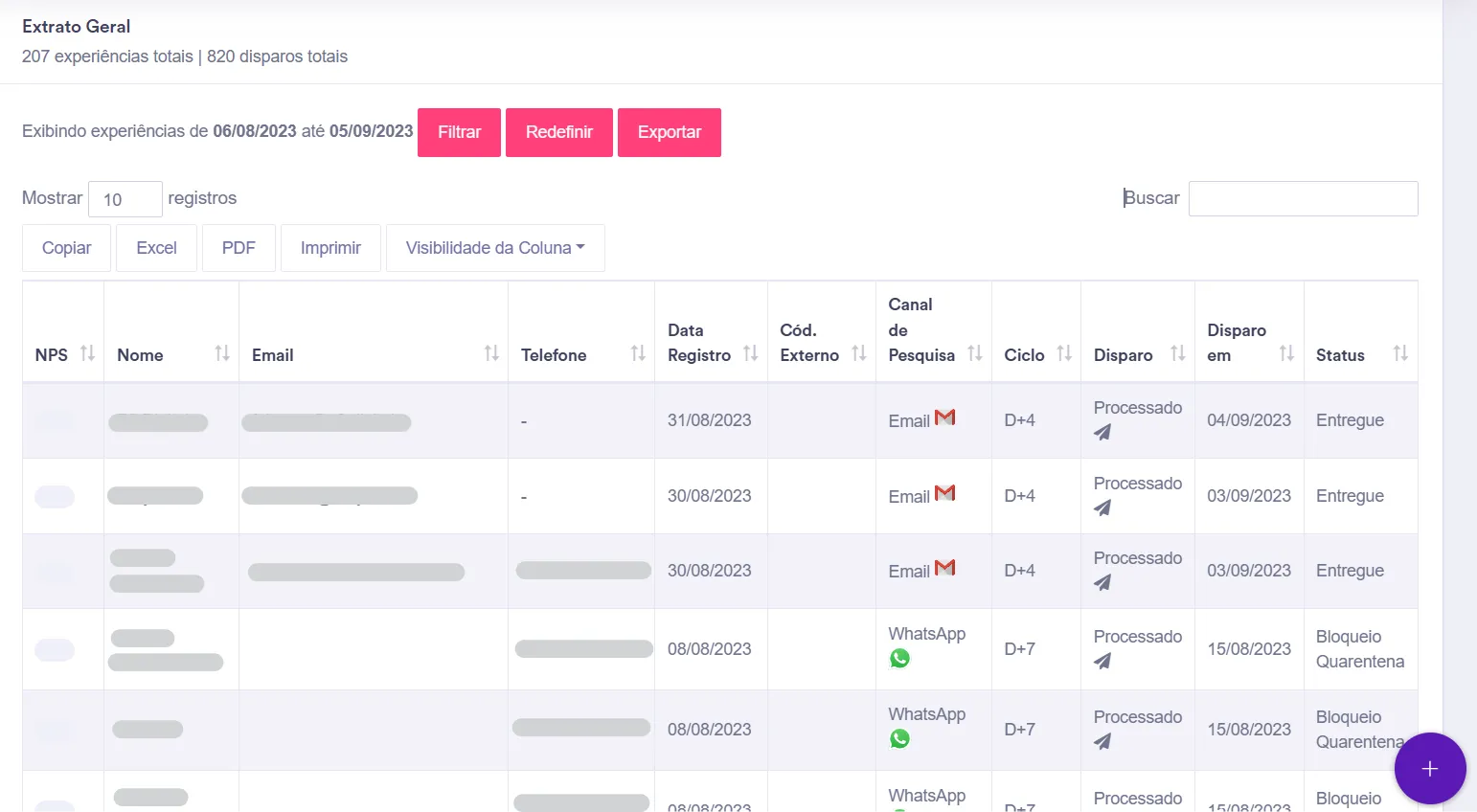The height and width of the screenshot is (812, 1477).
Task: Click the Cód. Externo sort arrows
Action: (x=859, y=353)
